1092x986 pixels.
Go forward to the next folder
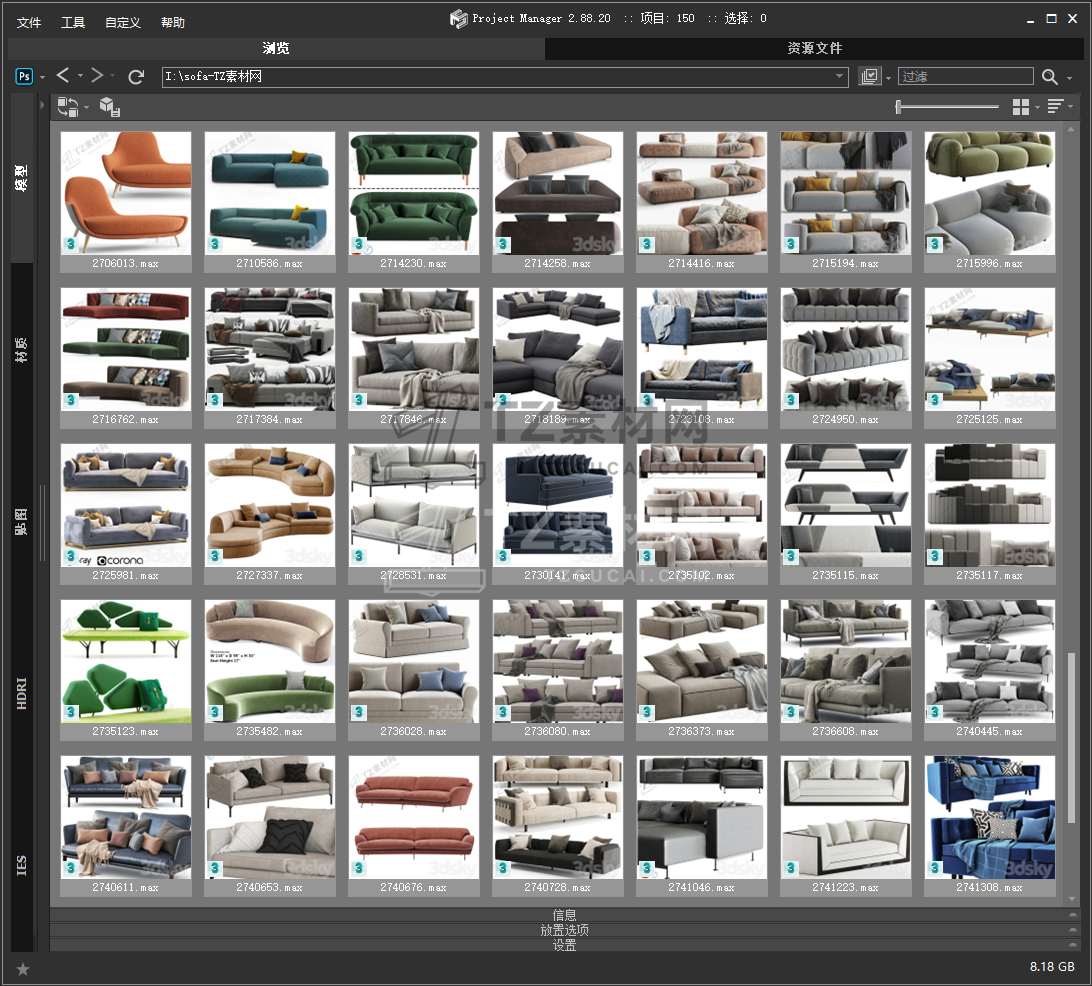[x=97, y=76]
